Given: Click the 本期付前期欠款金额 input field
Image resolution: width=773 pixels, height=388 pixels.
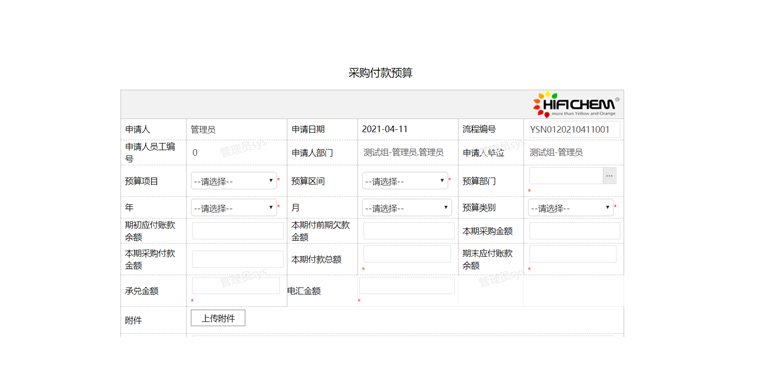Looking at the screenshot, I should 409,231.
